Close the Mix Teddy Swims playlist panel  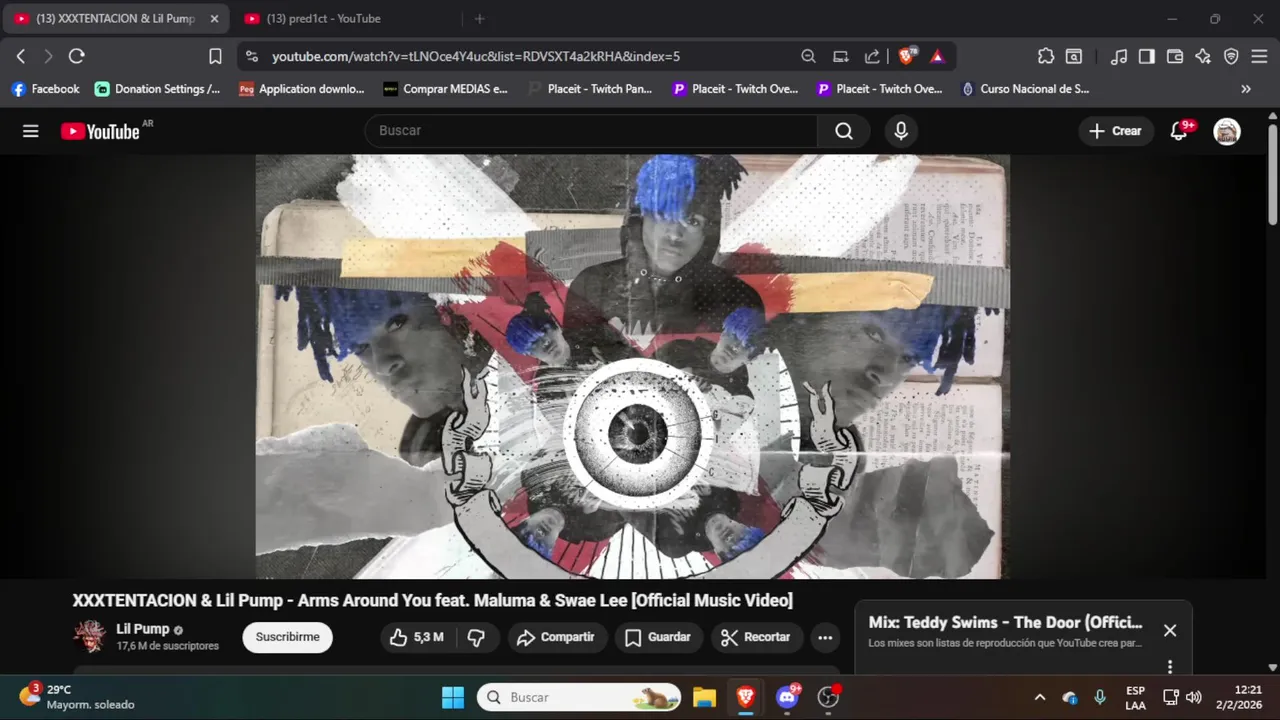coord(1170,630)
